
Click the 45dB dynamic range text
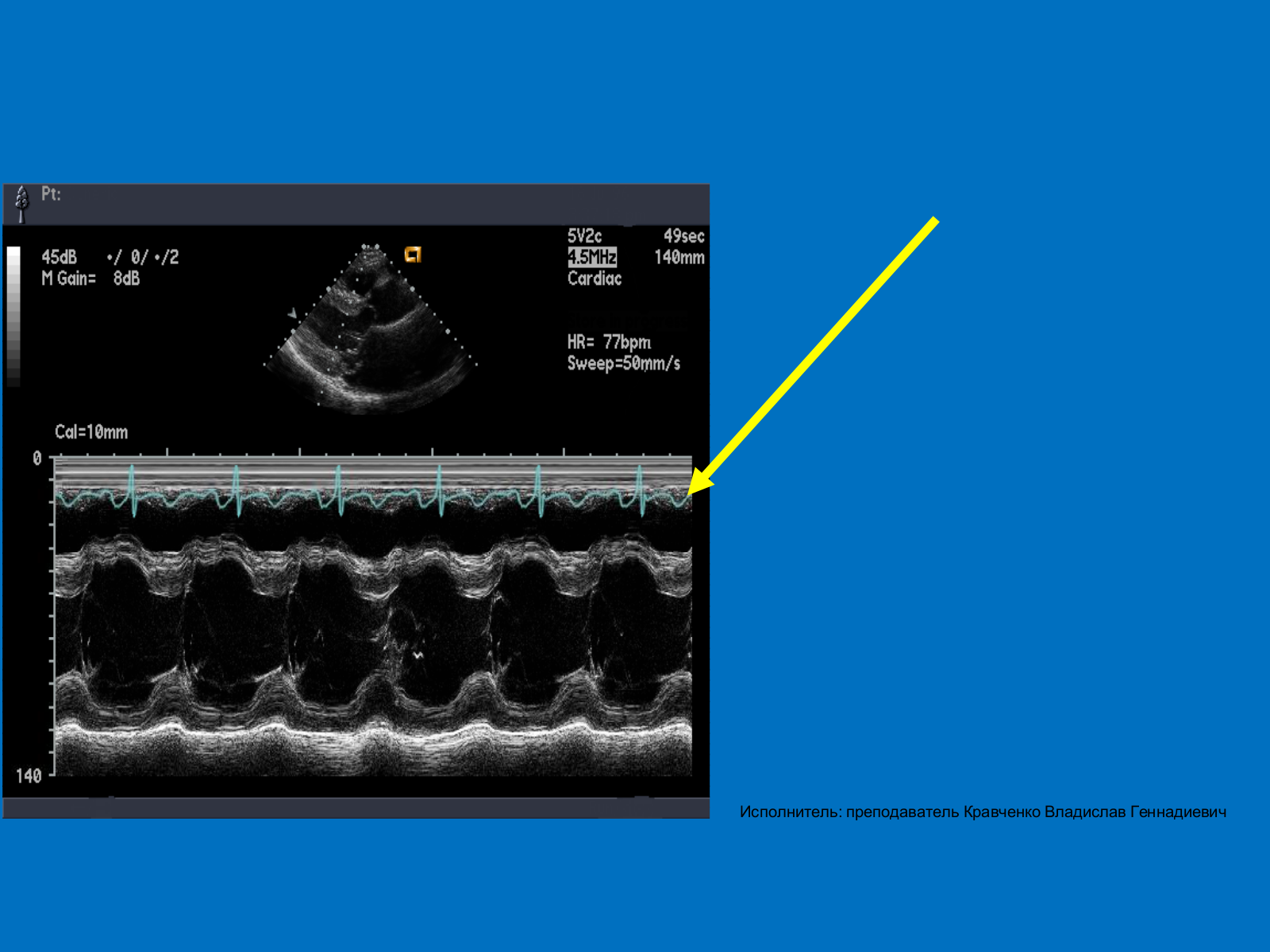pos(60,257)
